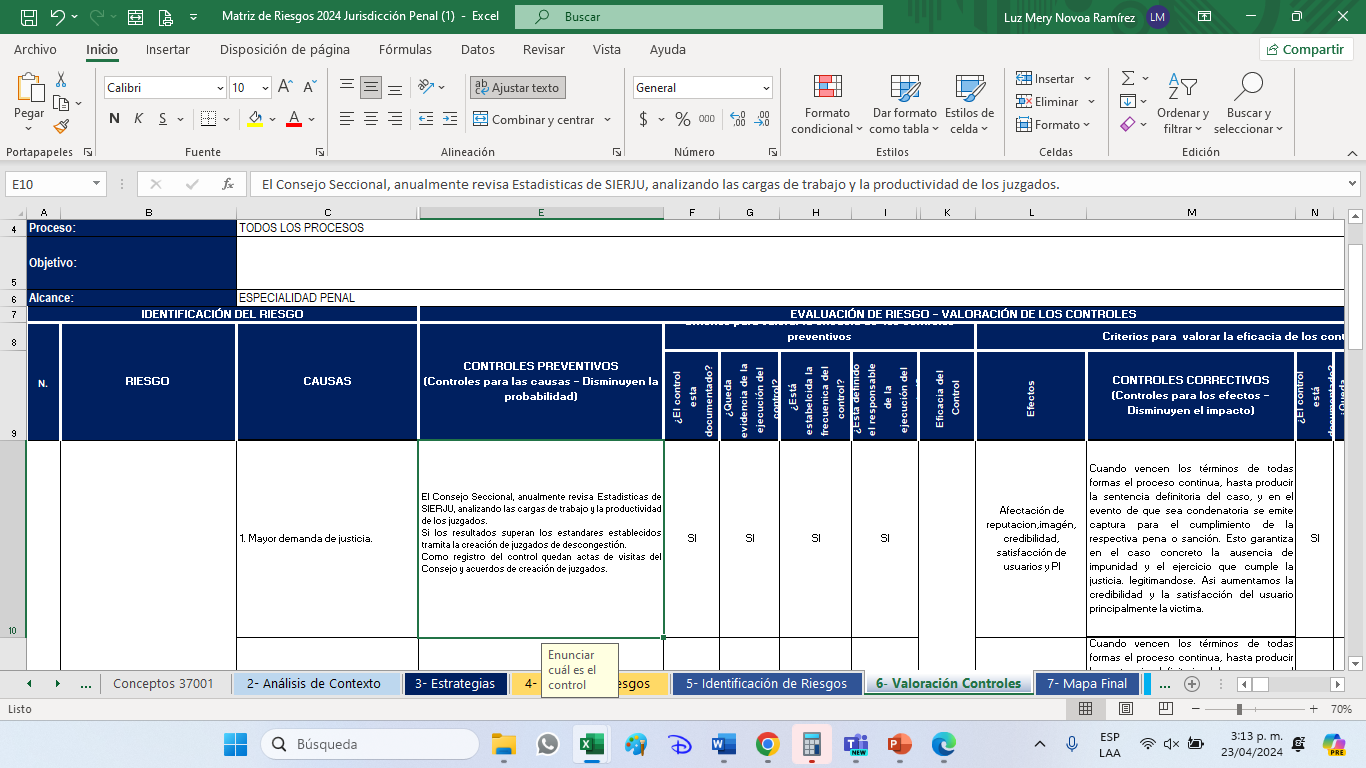Collapse the ribbon with chevron arrow
The width and height of the screenshot is (1366, 768).
tap(1351, 153)
